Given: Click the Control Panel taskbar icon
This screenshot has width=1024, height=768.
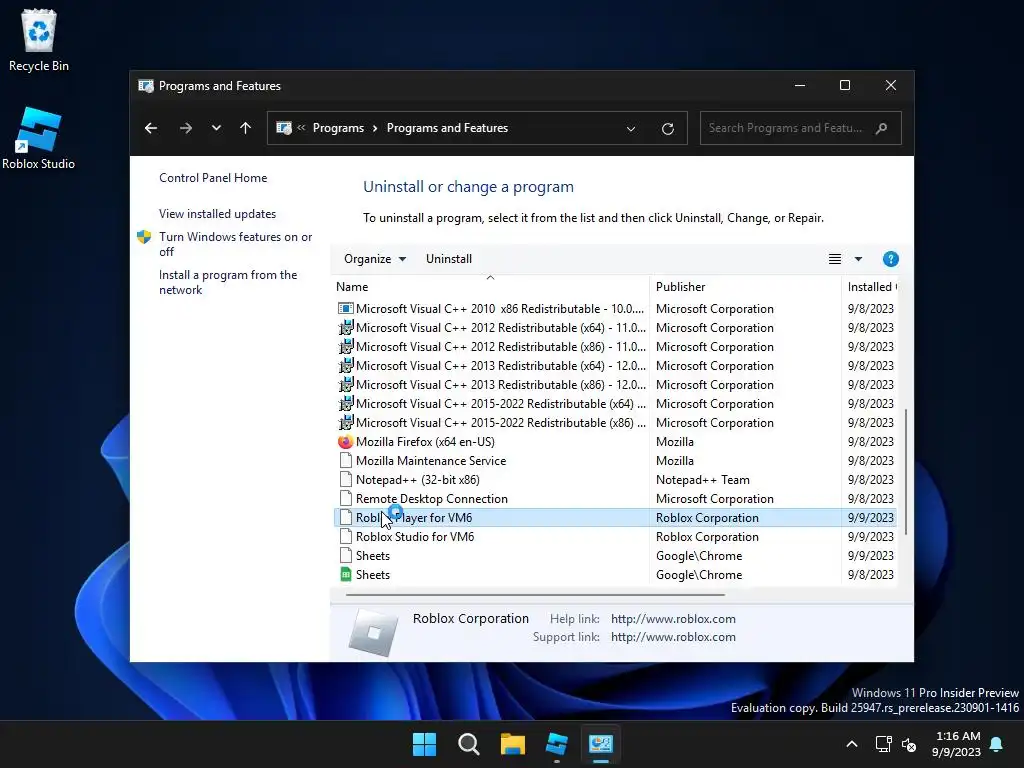Looking at the screenshot, I should tap(601, 744).
